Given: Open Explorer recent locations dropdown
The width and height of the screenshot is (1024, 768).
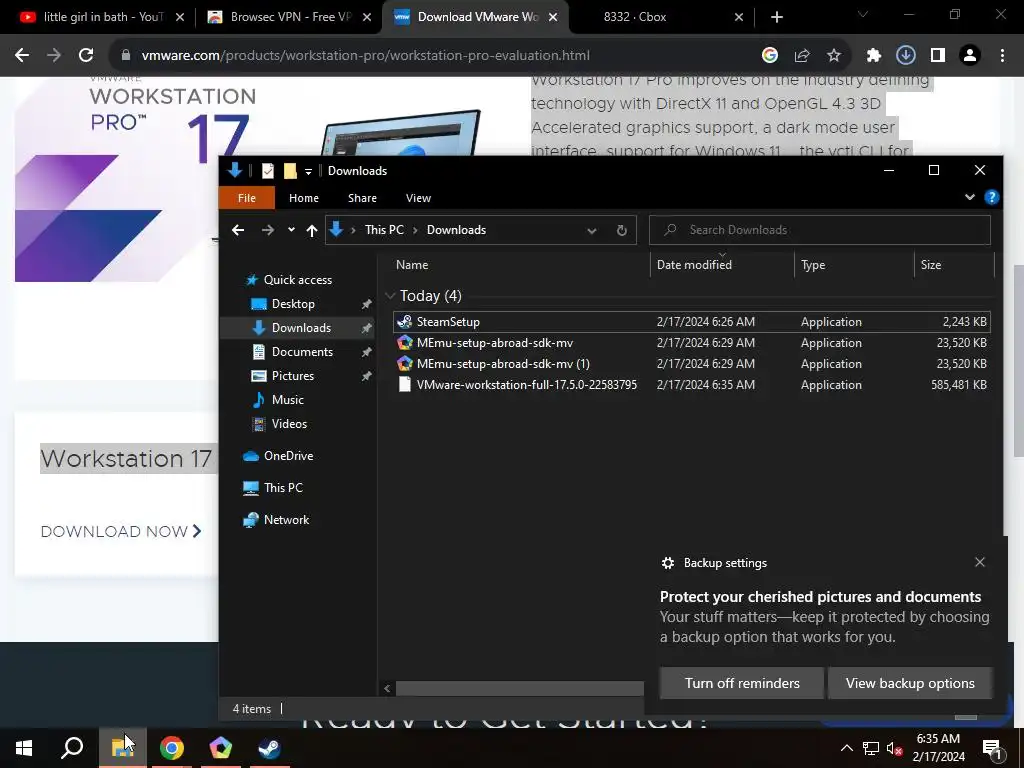Looking at the screenshot, I should (291, 230).
